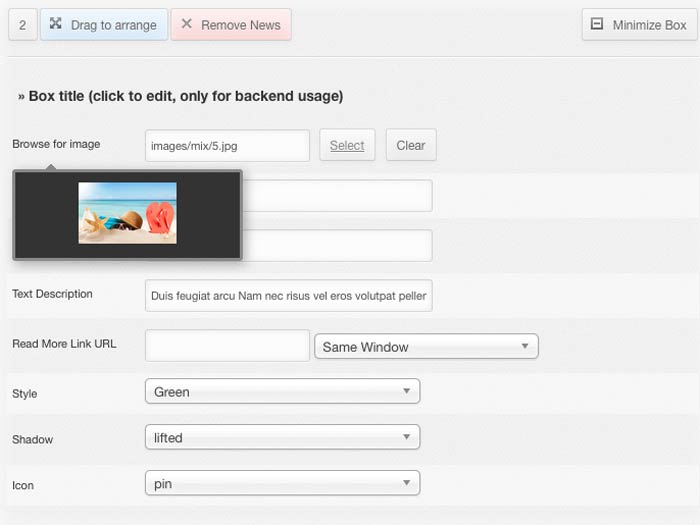Click the first input field beside image preview

340,196
